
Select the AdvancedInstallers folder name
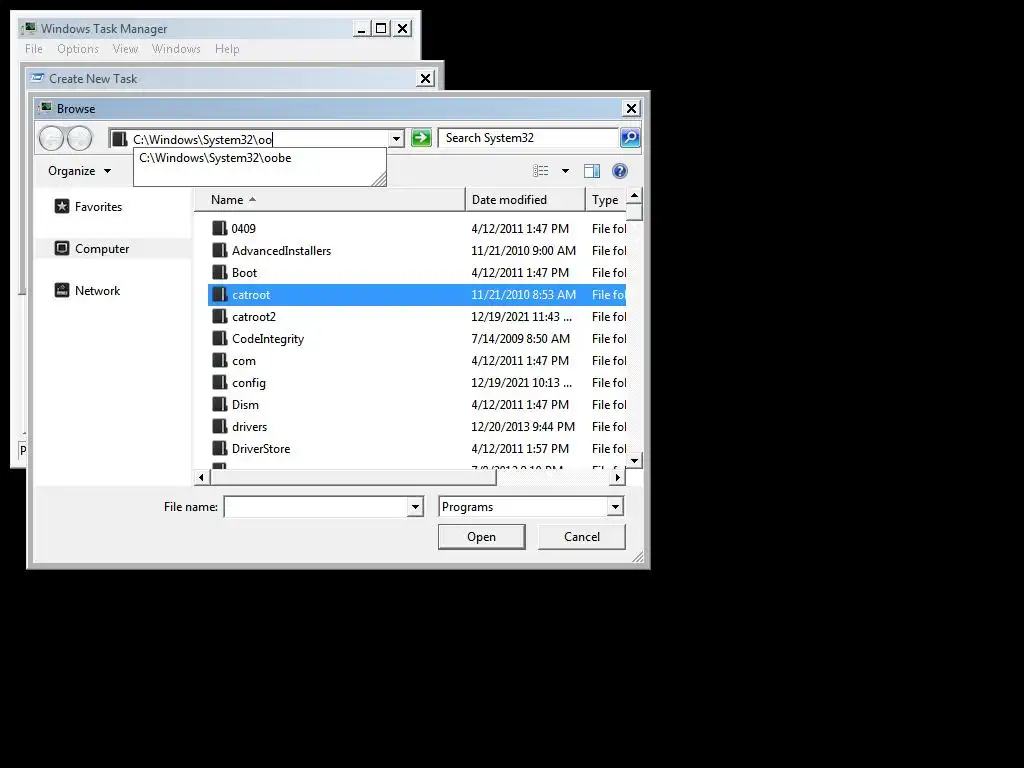tap(281, 251)
